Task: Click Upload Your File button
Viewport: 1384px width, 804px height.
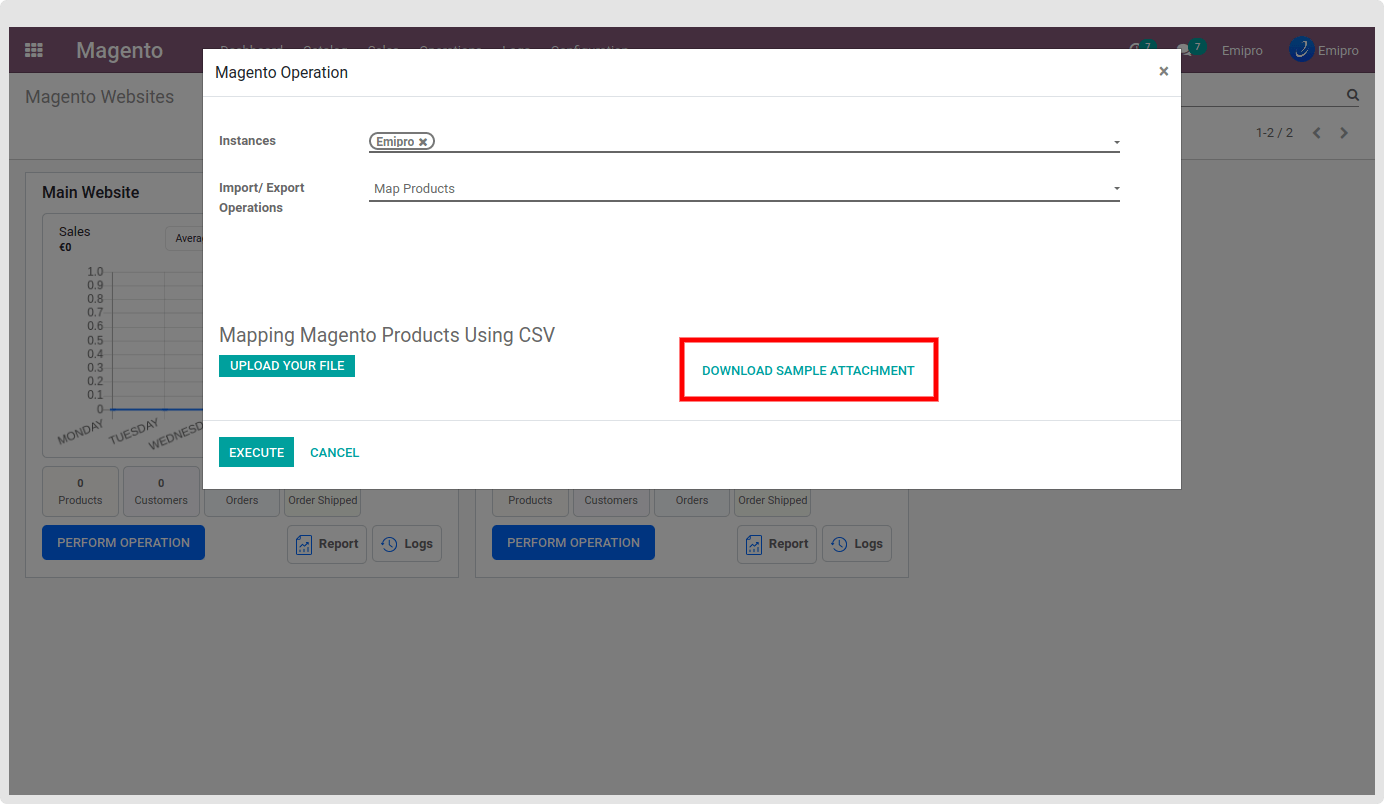Action: [287, 366]
